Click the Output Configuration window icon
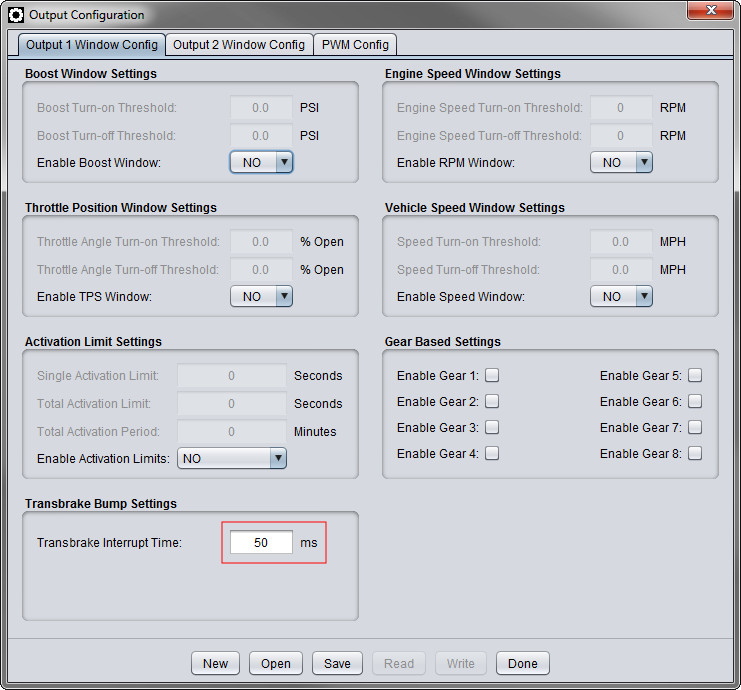Image resolution: width=741 pixels, height=690 pixels. tap(16, 15)
